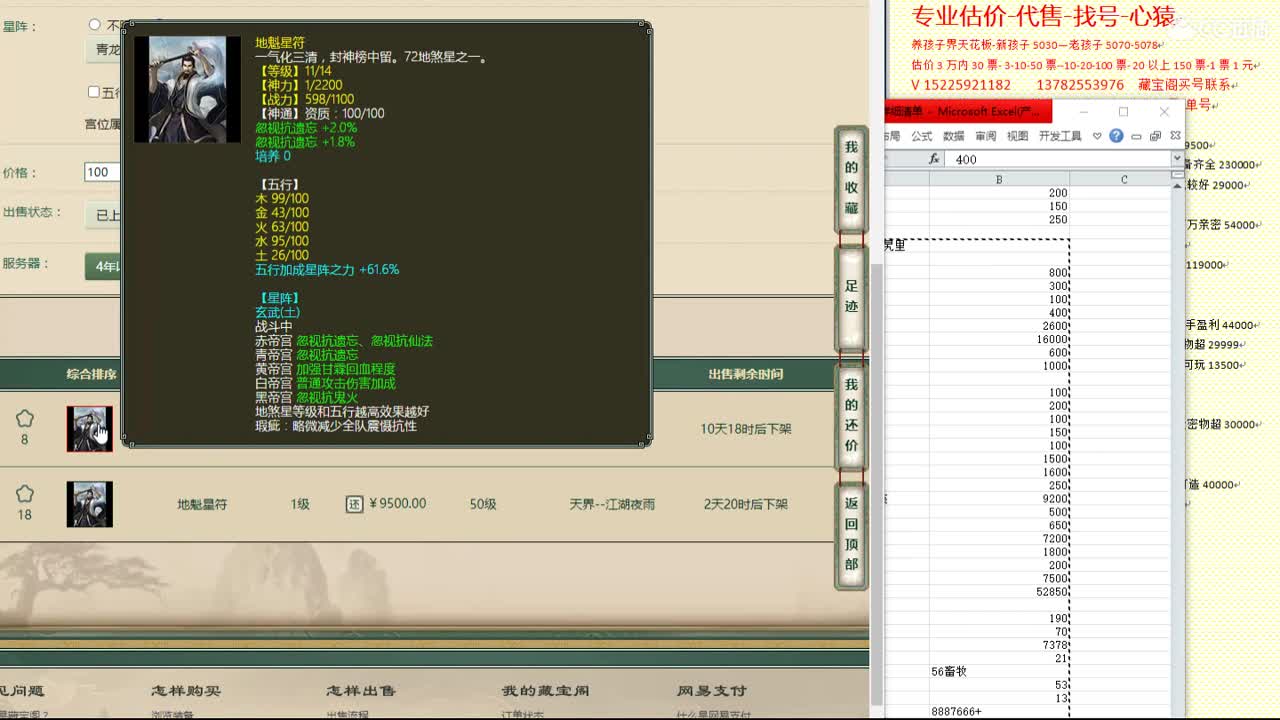
Task: Click the fx insert function icon
Action: (x=934, y=159)
